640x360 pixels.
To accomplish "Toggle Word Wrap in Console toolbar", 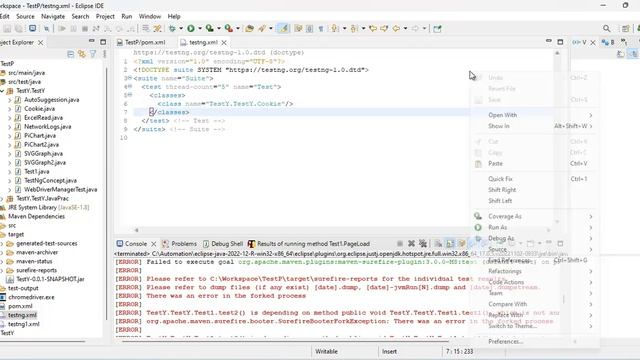I will (x=462, y=244).
